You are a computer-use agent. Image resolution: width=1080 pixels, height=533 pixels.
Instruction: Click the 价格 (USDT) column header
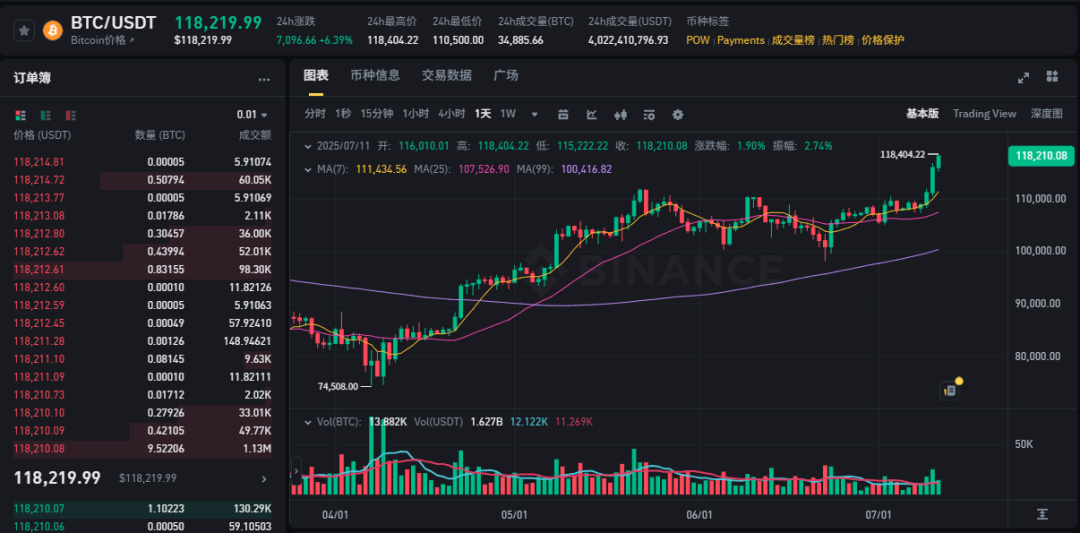click(x=42, y=135)
